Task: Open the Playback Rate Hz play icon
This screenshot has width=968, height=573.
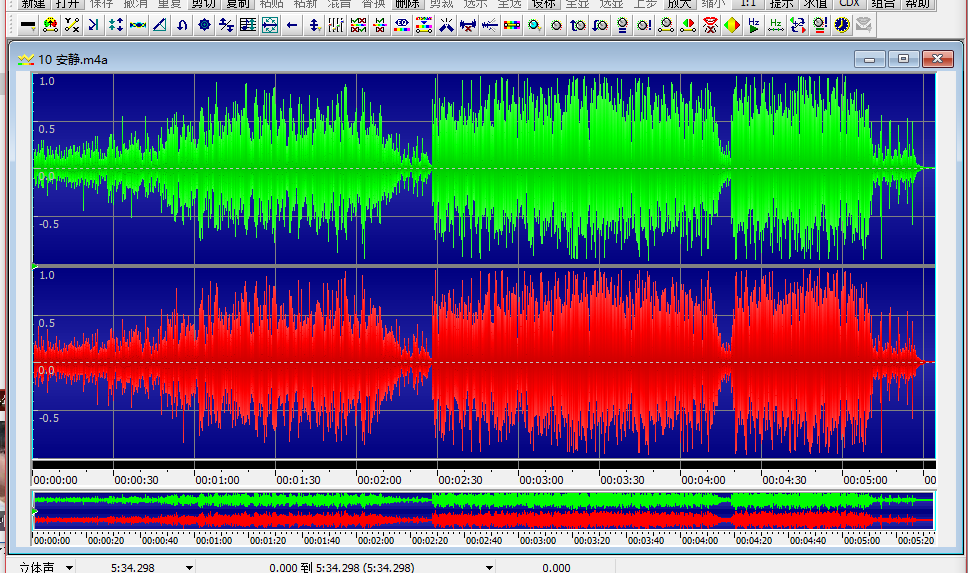Action: [754, 25]
